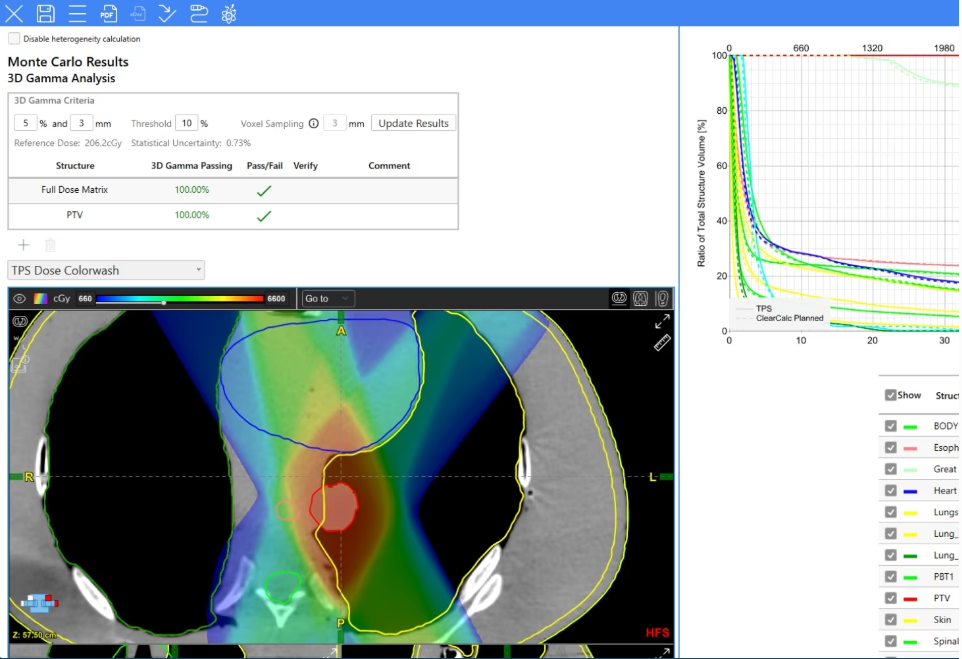Select the PTV row in gamma table
The height and width of the screenshot is (659, 962).
pos(233,215)
